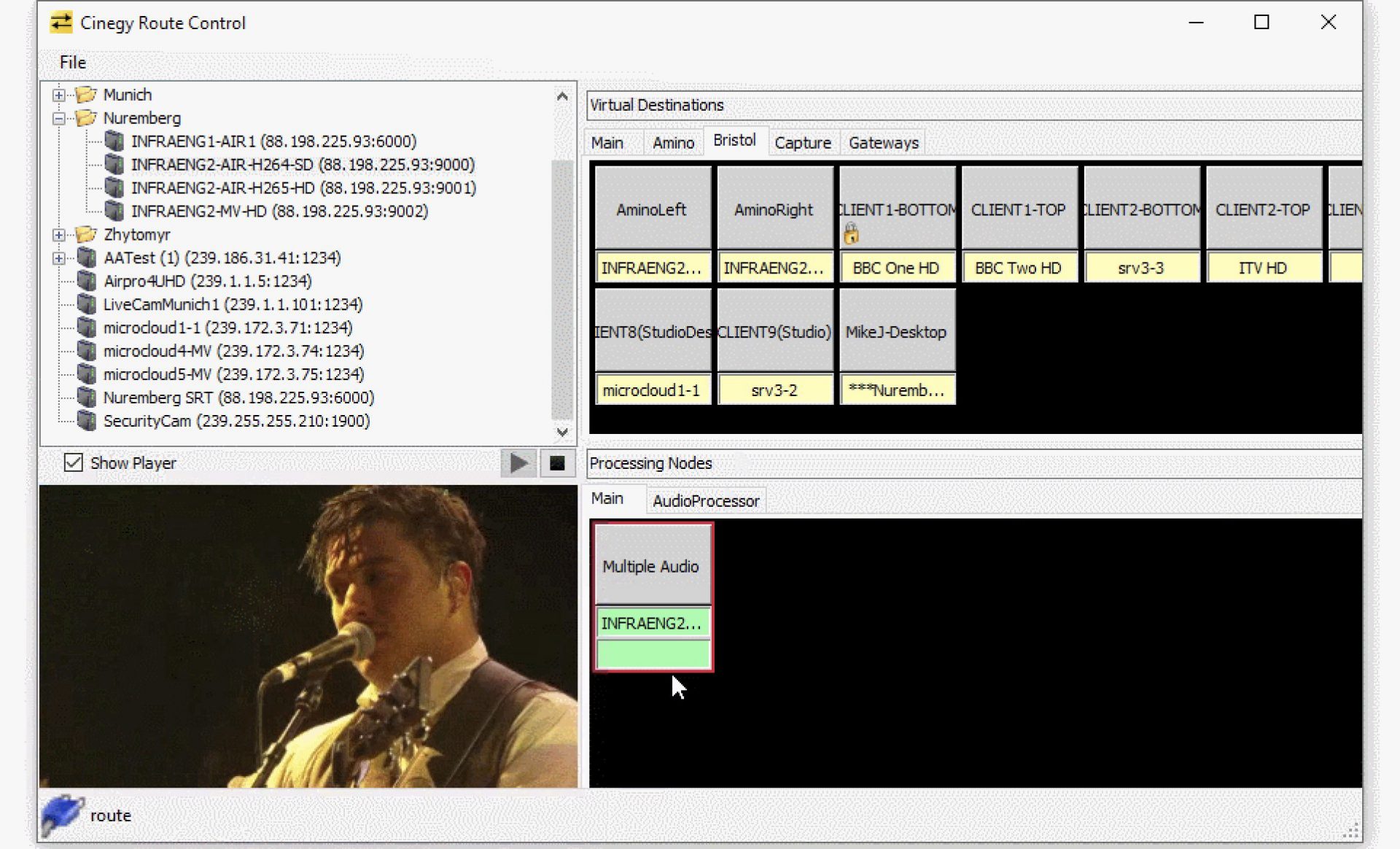The width and height of the screenshot is (1400, 849).
Task: Click the Cinegy Route Control title icon
Action: 61,23
